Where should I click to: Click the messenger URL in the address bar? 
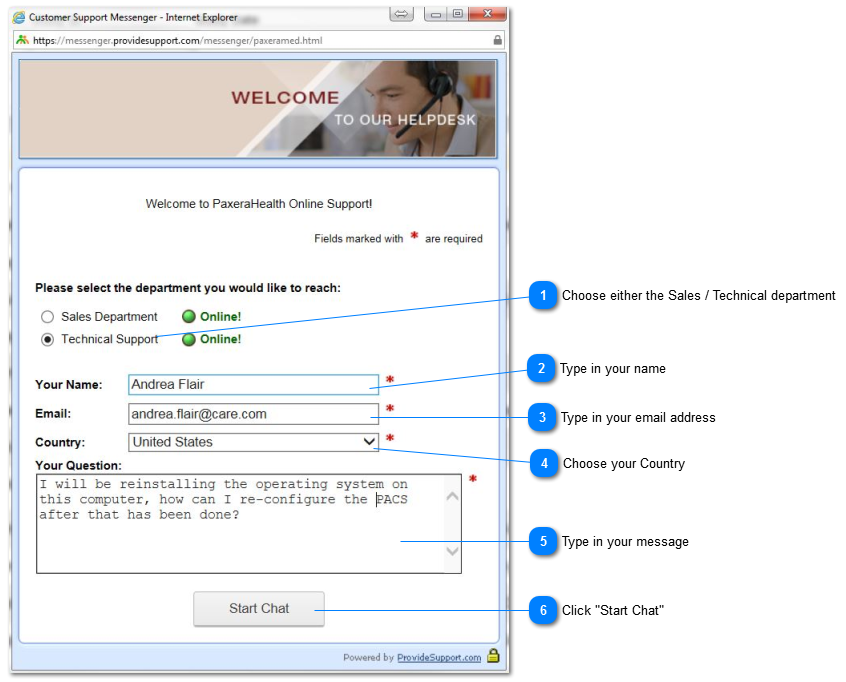coord(180,41)
